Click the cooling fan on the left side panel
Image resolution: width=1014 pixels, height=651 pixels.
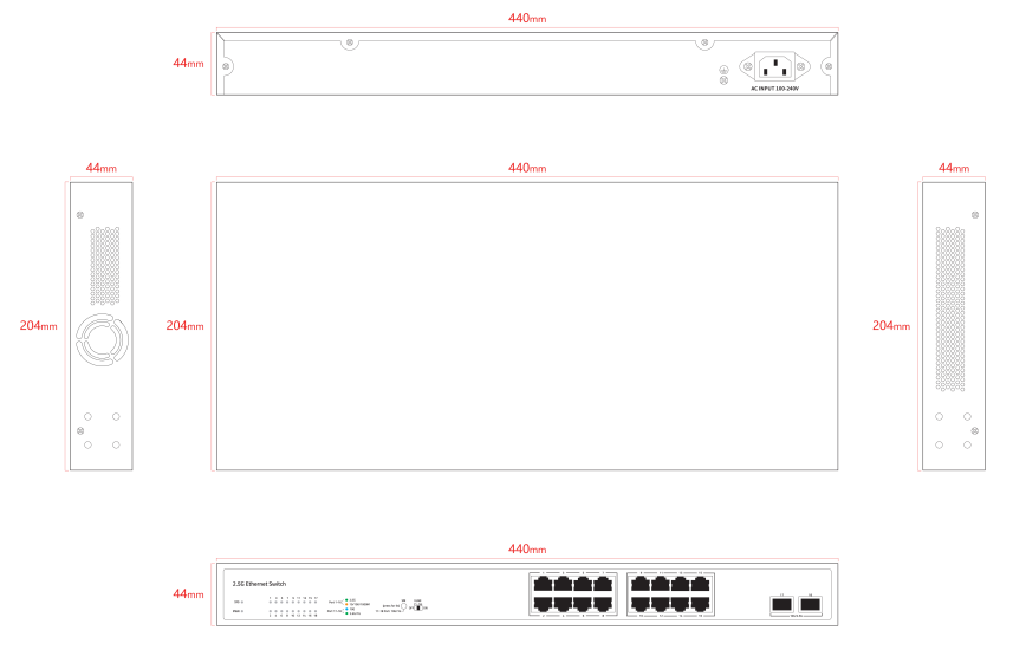tap(102, 339)
